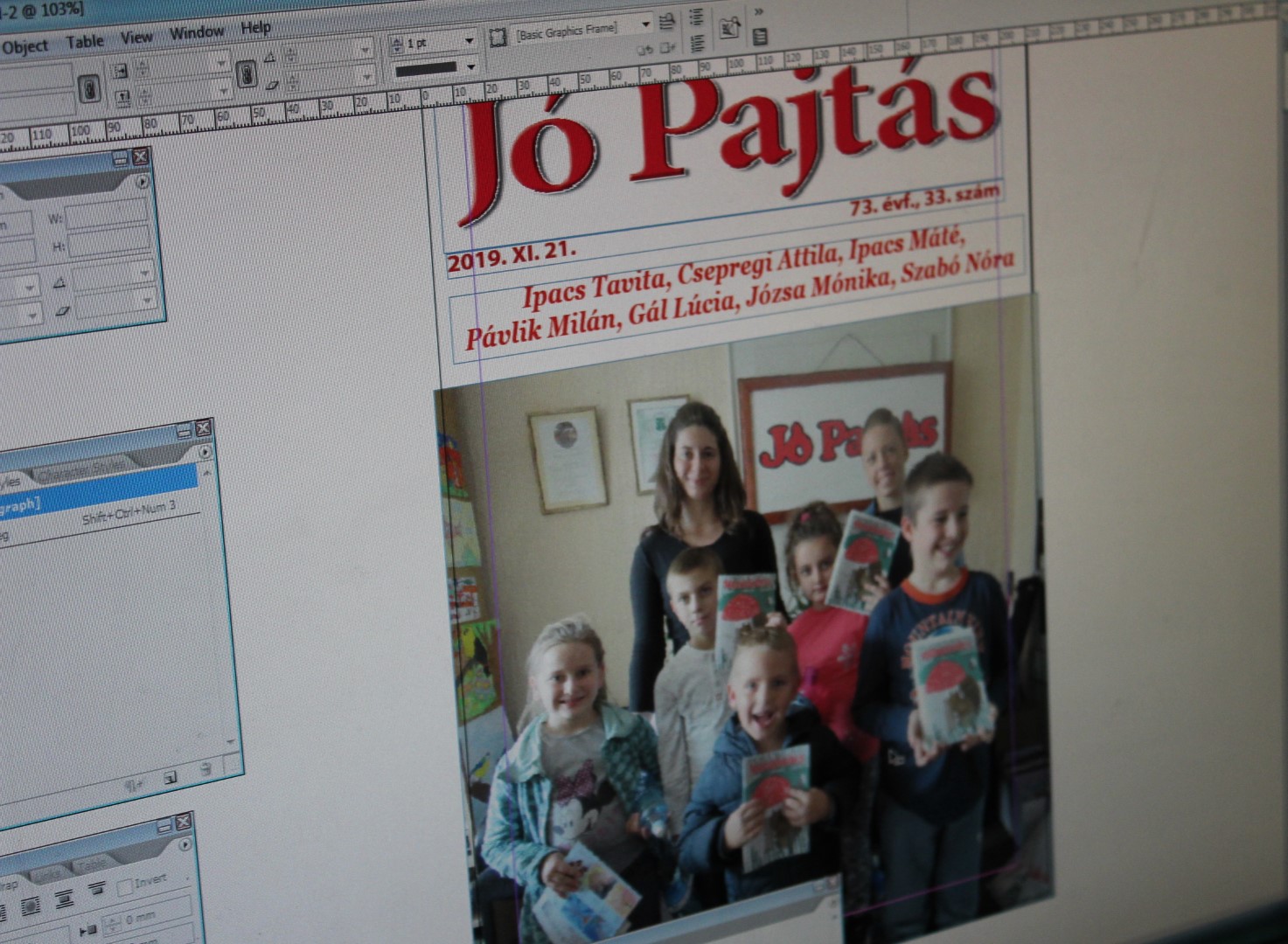Open the shear angle dropdown in control bar

tap(367, 77)
